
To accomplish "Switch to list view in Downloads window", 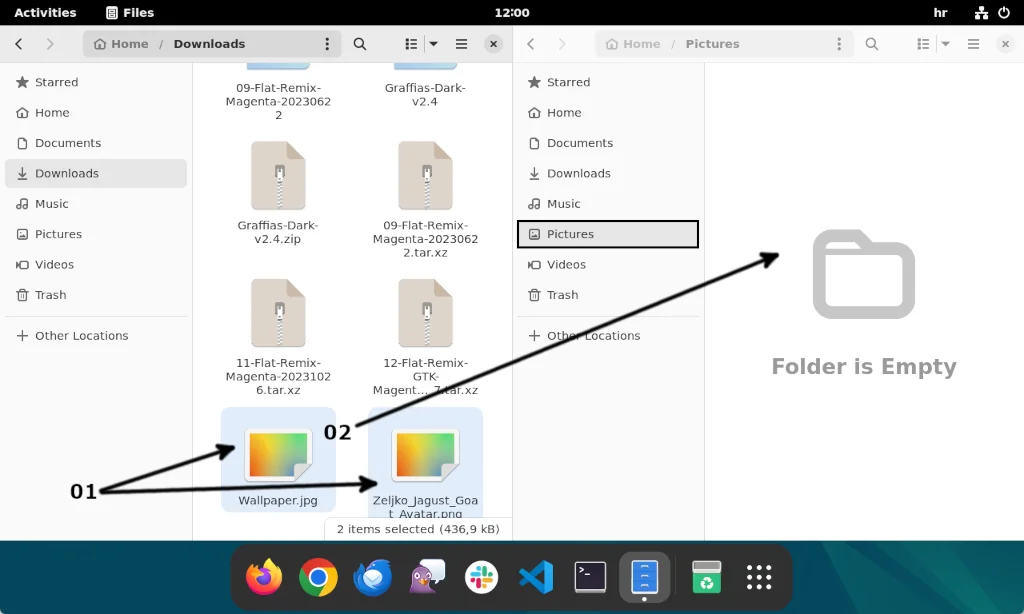I will click(411, 44).
